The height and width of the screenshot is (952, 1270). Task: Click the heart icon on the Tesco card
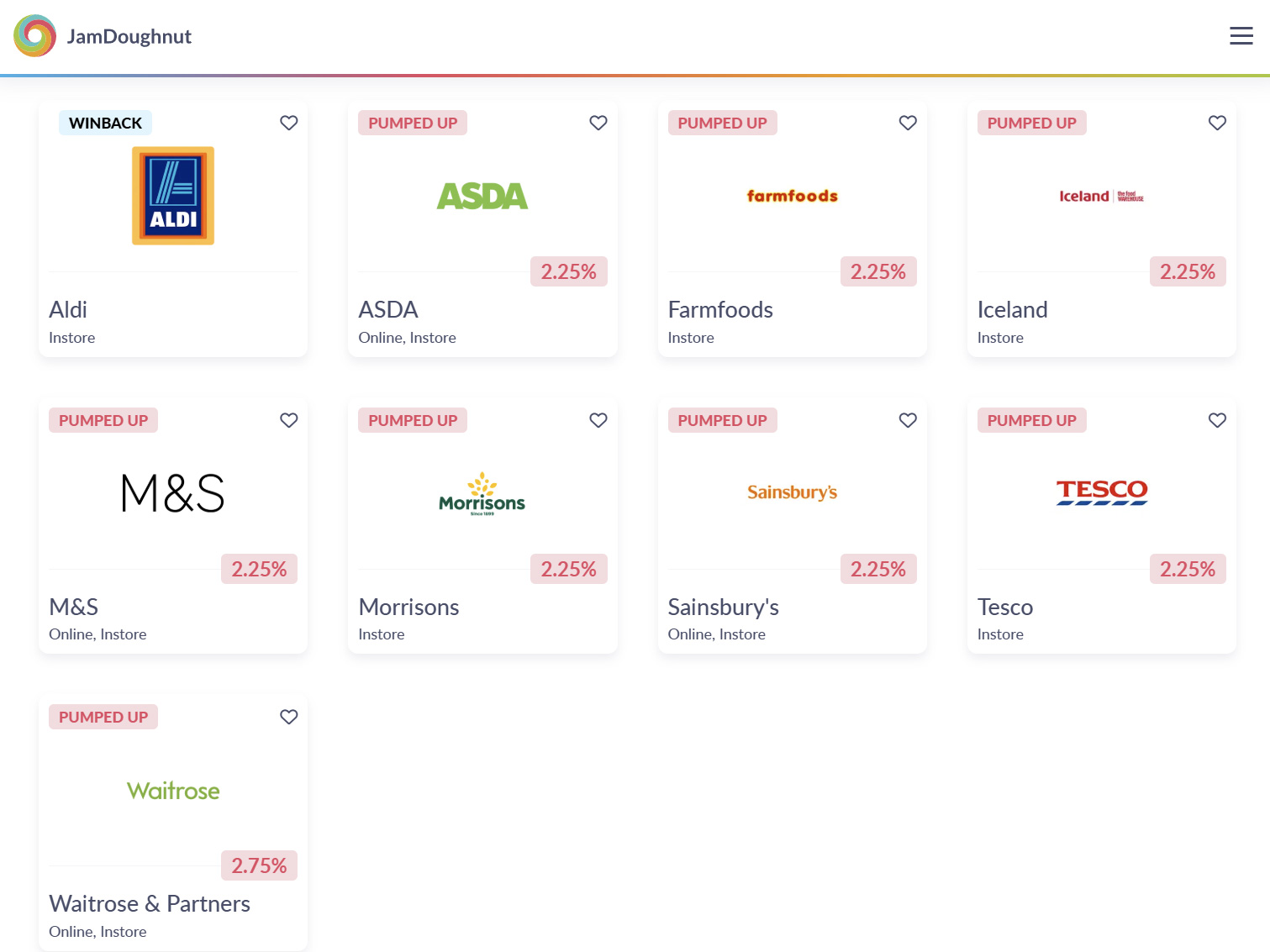click(1217, 420)
